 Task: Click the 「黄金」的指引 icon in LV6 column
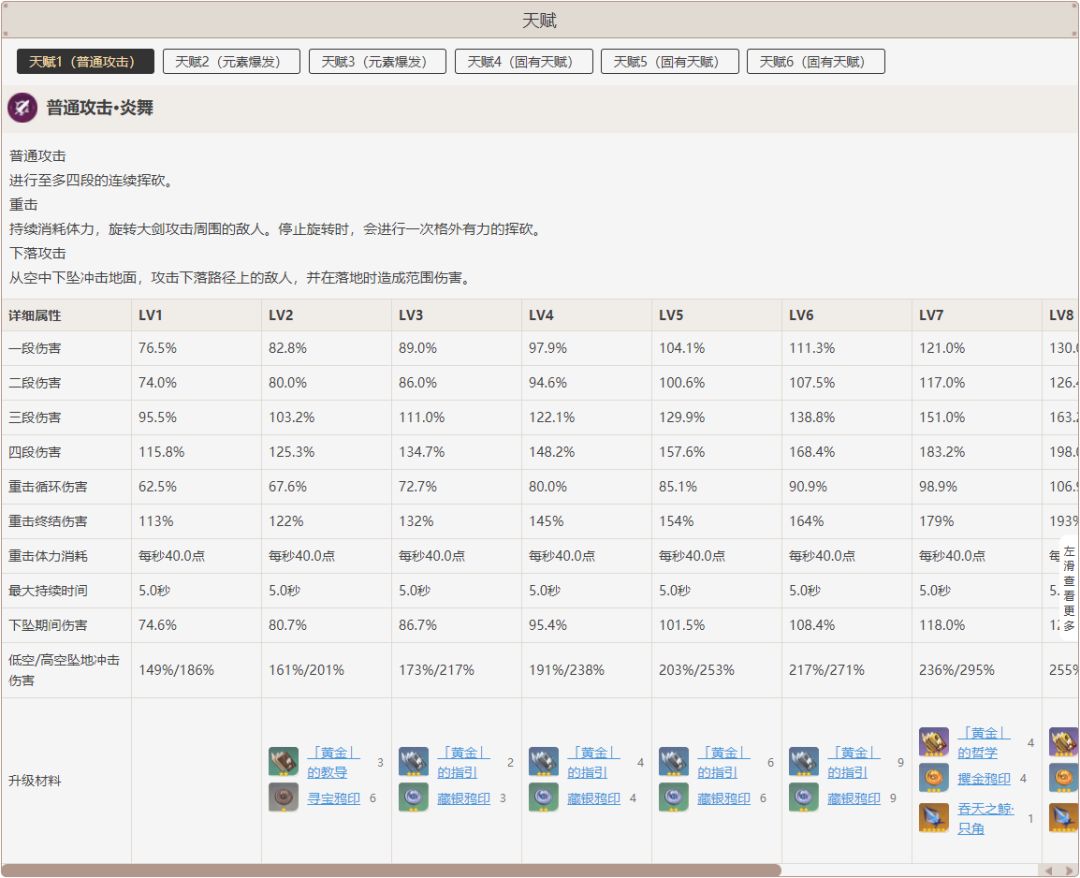tap(804, 762)
